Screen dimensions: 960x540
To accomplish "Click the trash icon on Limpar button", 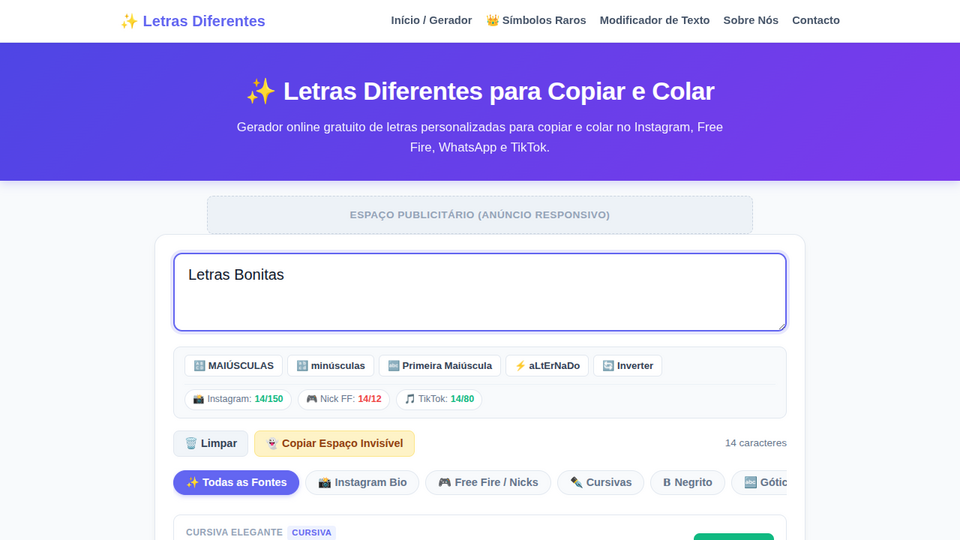I will click(x=191, y=443).
